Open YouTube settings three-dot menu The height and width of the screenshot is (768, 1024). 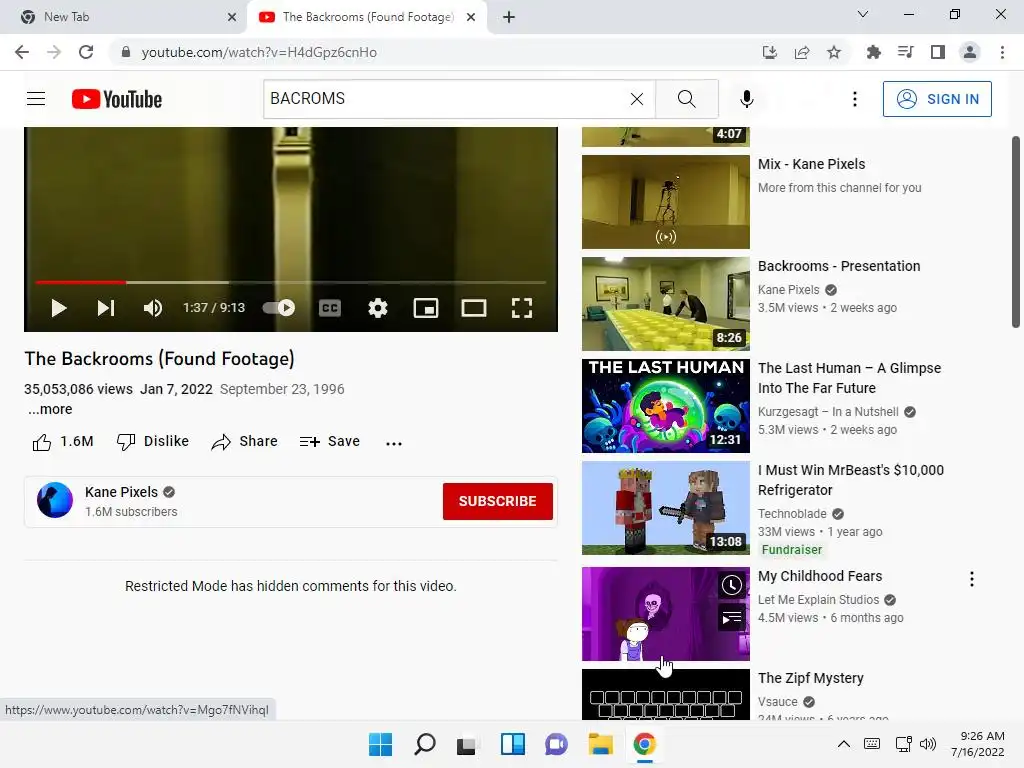click(854, 99)
